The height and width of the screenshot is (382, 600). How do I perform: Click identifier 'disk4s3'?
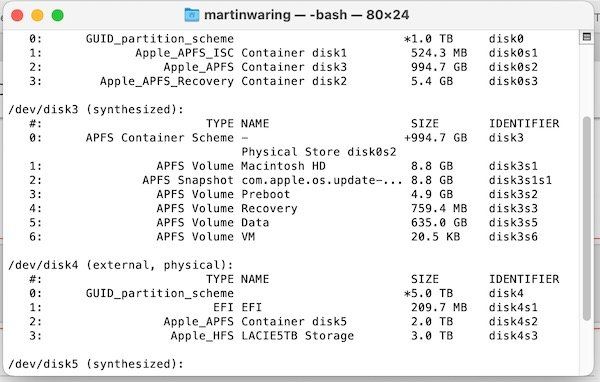point(513,336)
